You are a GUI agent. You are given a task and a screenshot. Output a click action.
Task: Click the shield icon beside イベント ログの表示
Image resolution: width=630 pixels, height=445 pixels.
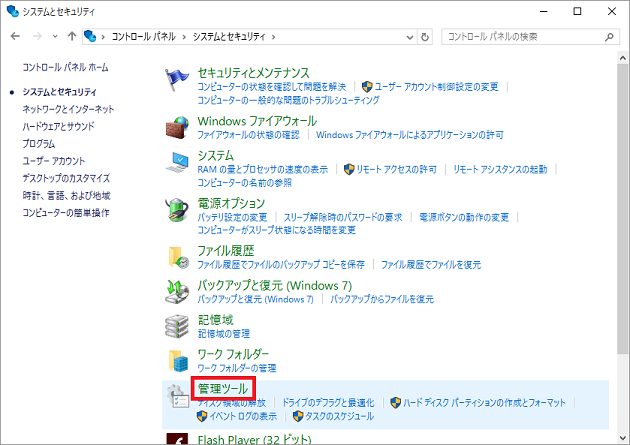point(202,416)
